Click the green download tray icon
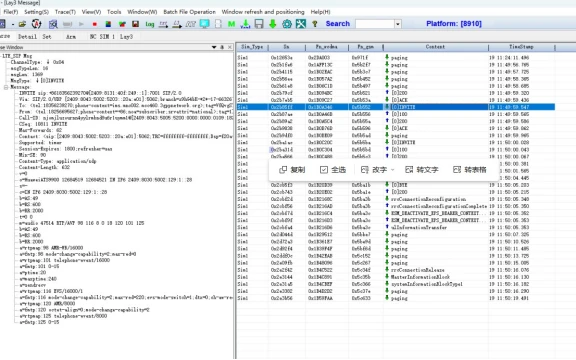This screenshot has width=576, height=360. (x=245, y=24)
